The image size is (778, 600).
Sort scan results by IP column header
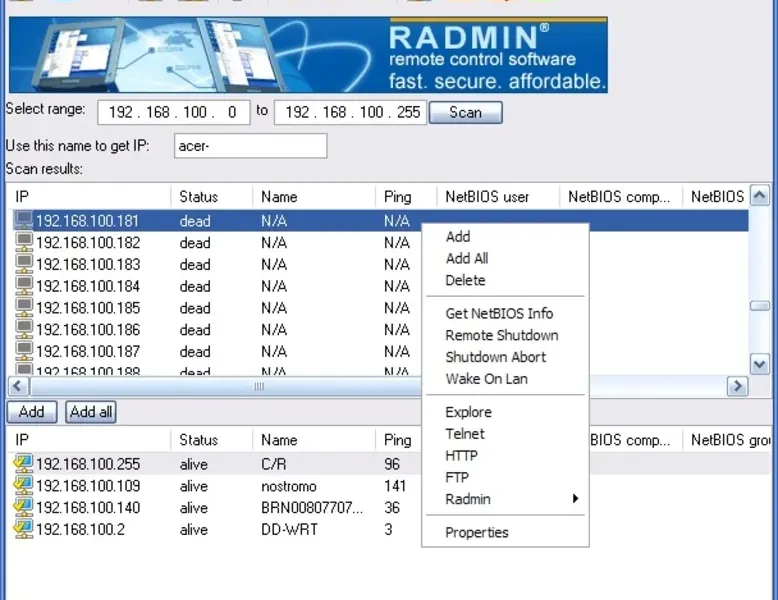[89, 197]
